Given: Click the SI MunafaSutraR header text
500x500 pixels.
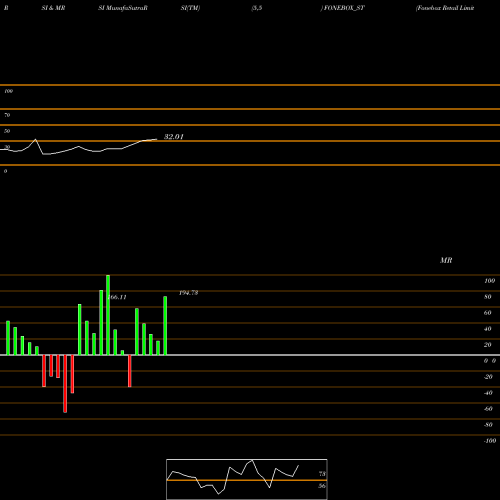Looking at the screenshot, I should 123,8.
